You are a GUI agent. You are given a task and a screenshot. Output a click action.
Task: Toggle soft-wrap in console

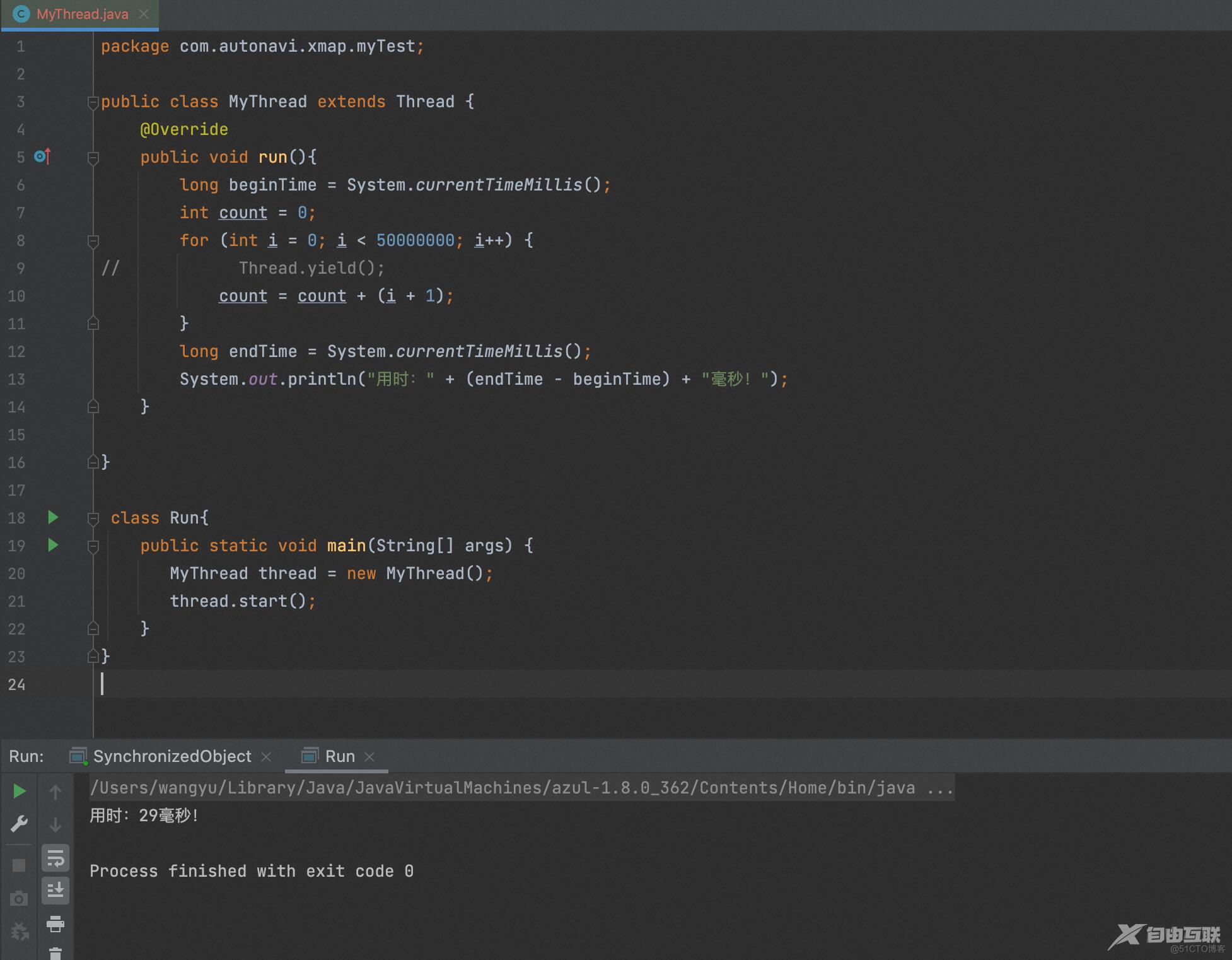[x=55, y=858]
